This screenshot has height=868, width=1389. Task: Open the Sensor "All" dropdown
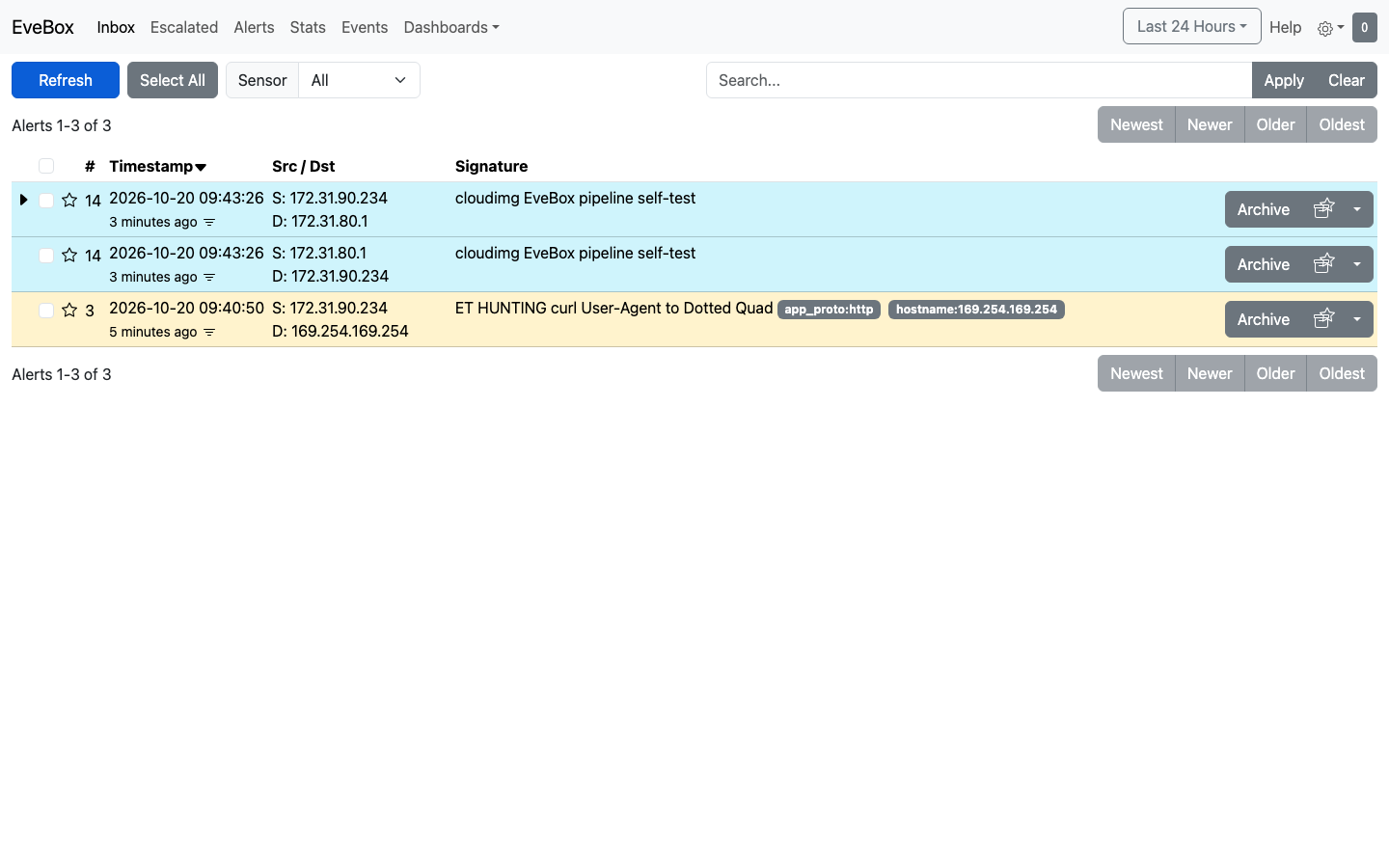[x=359, y=80]
